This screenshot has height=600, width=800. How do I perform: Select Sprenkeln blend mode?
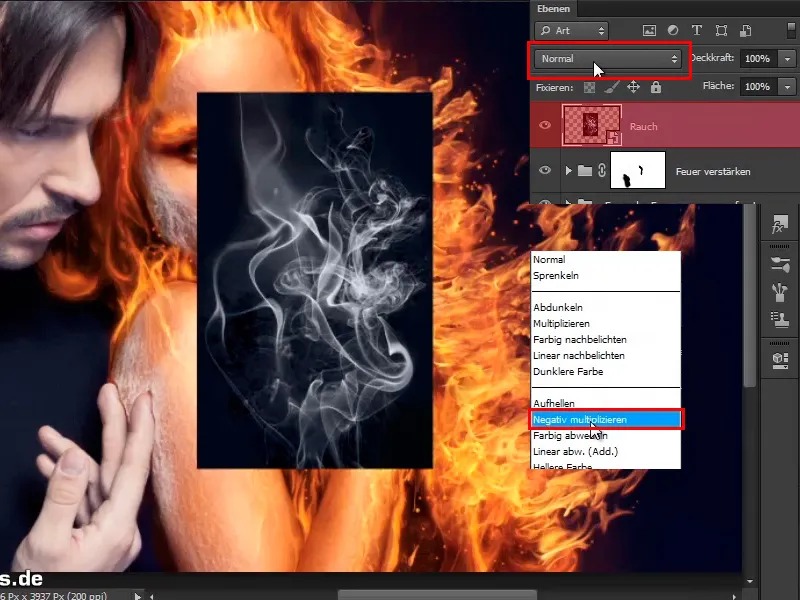[606, 276]
